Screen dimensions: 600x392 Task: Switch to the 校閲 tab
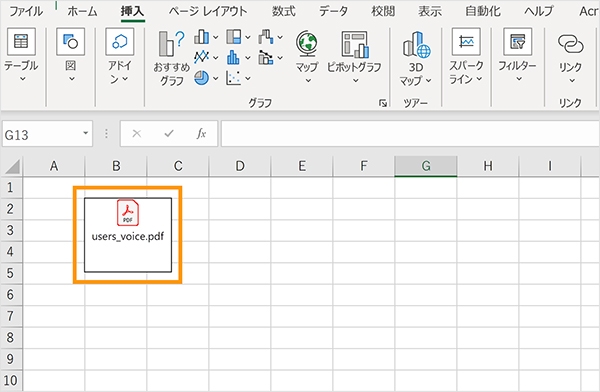(x=383, y=11)
